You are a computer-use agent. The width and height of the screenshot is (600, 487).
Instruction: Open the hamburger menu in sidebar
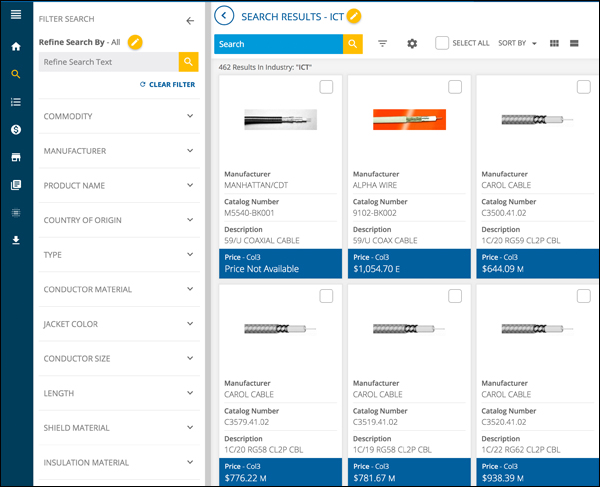tap(16, 15)
